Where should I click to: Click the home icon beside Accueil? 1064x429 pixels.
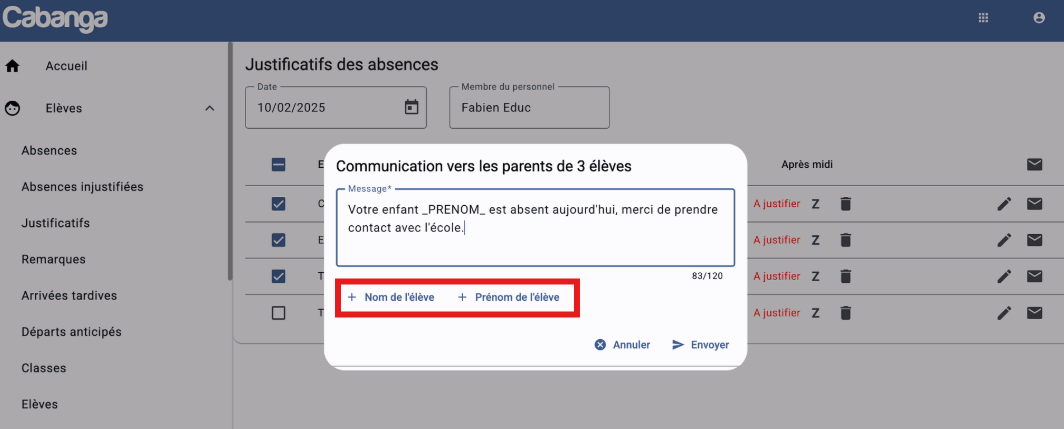coord(13,67)
